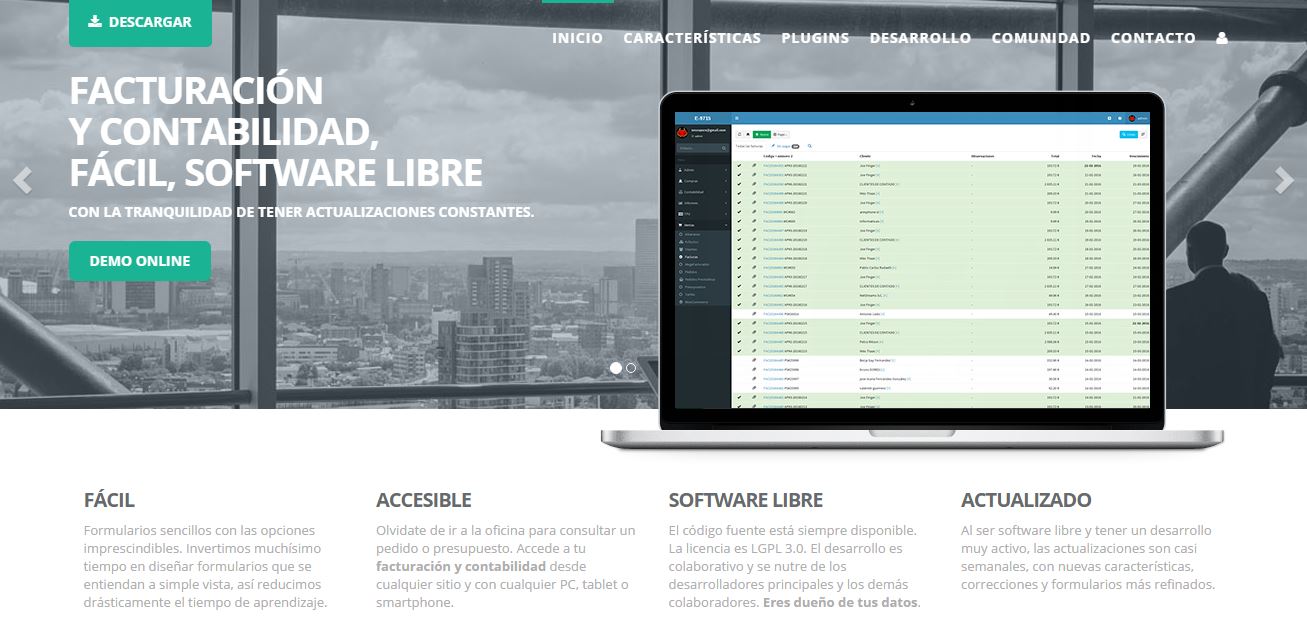Go to previous slide with left arrow
This screenshot has width=1307, height=632.
coord(22,180)
